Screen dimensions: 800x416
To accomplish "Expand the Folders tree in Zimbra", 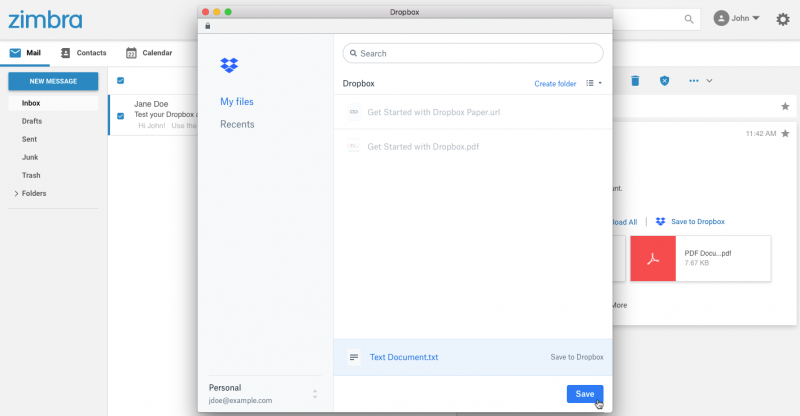I will [x=16, y=193].
